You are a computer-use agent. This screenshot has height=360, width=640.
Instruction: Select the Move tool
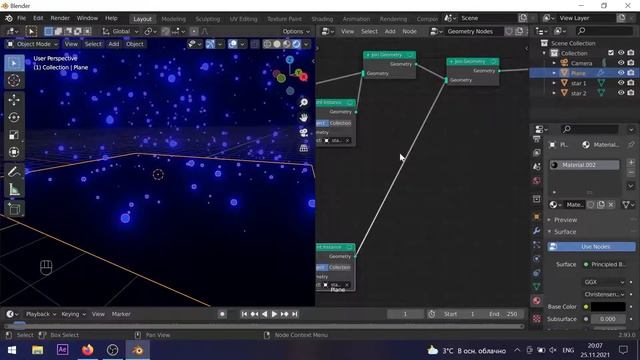(14, 100)
